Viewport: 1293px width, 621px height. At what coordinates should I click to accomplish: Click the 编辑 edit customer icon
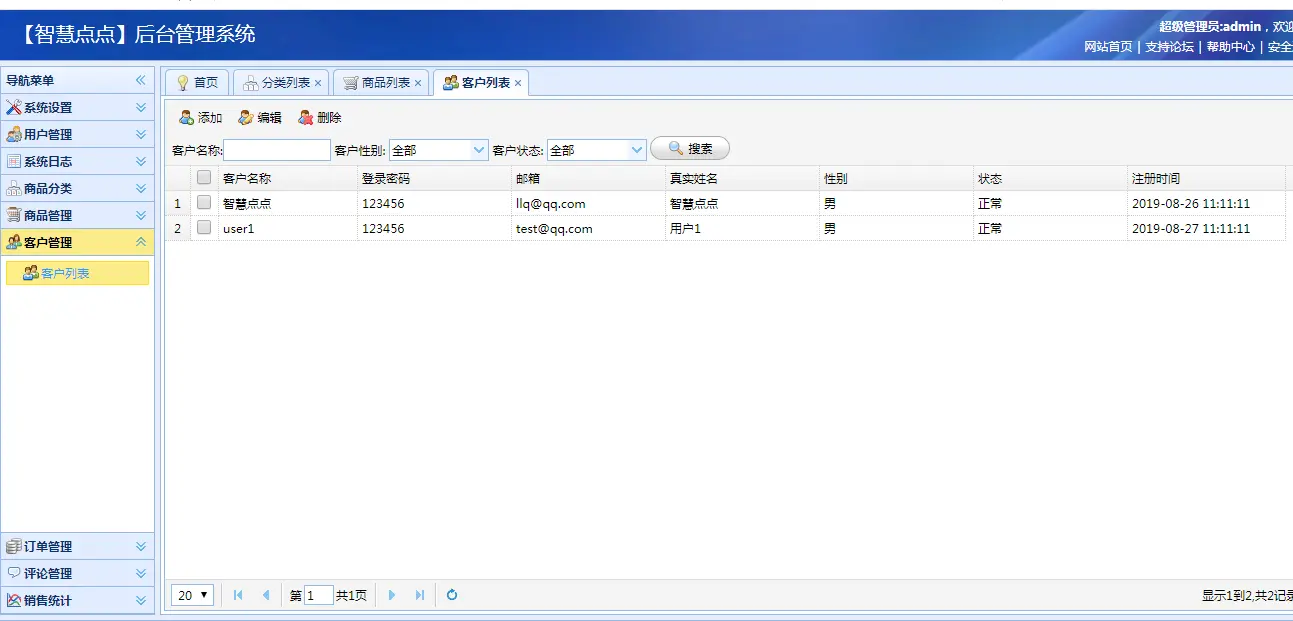coord(246,118)
